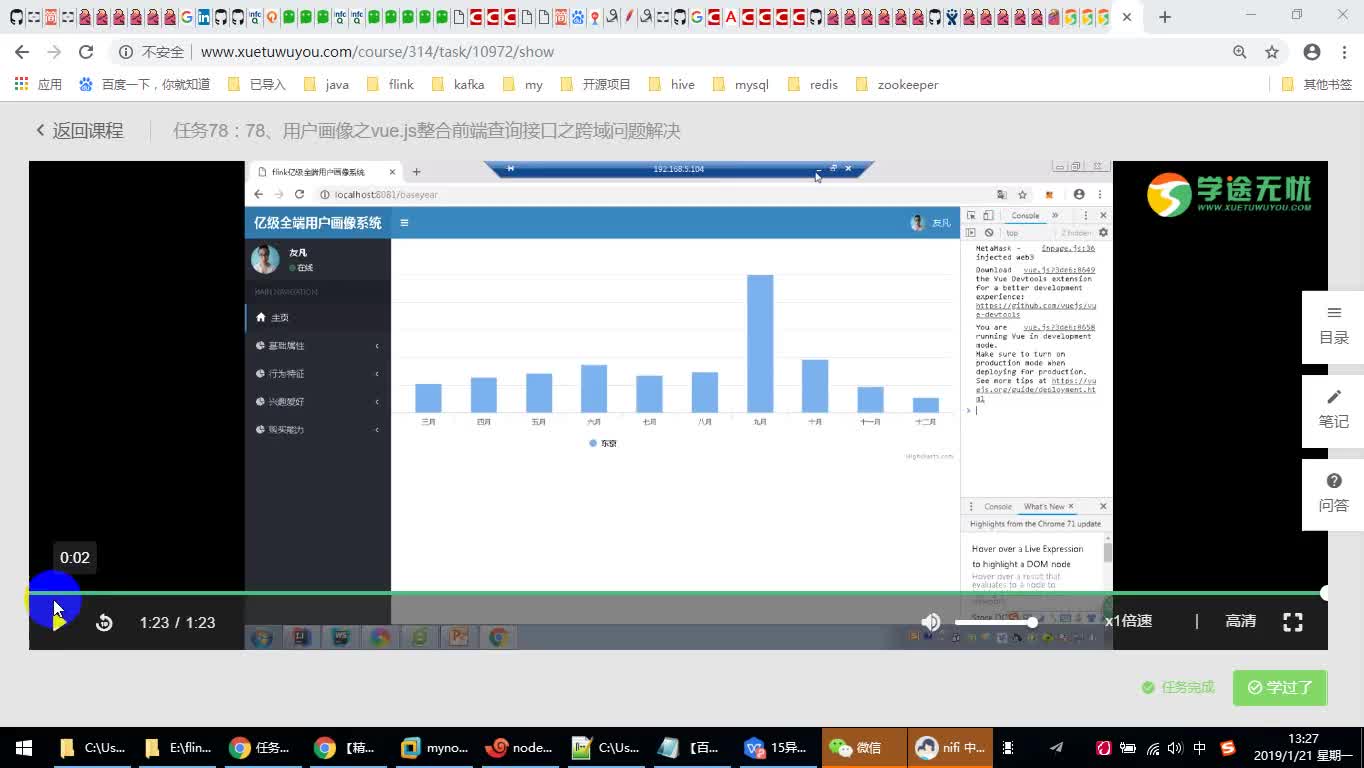Open the 15异... taskbar item
The image size is (1364, 768).
(x=777, y=748)
